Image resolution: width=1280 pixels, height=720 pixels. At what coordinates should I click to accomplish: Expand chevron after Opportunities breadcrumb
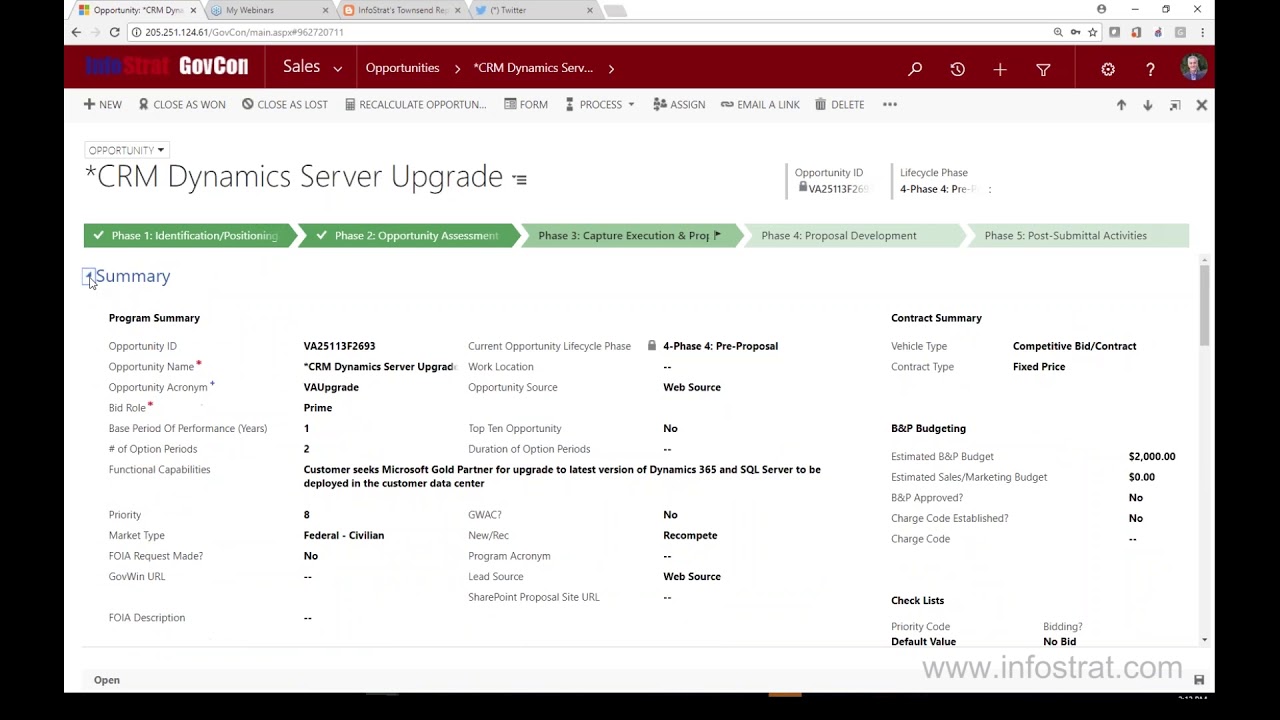(x=457, y=68)
